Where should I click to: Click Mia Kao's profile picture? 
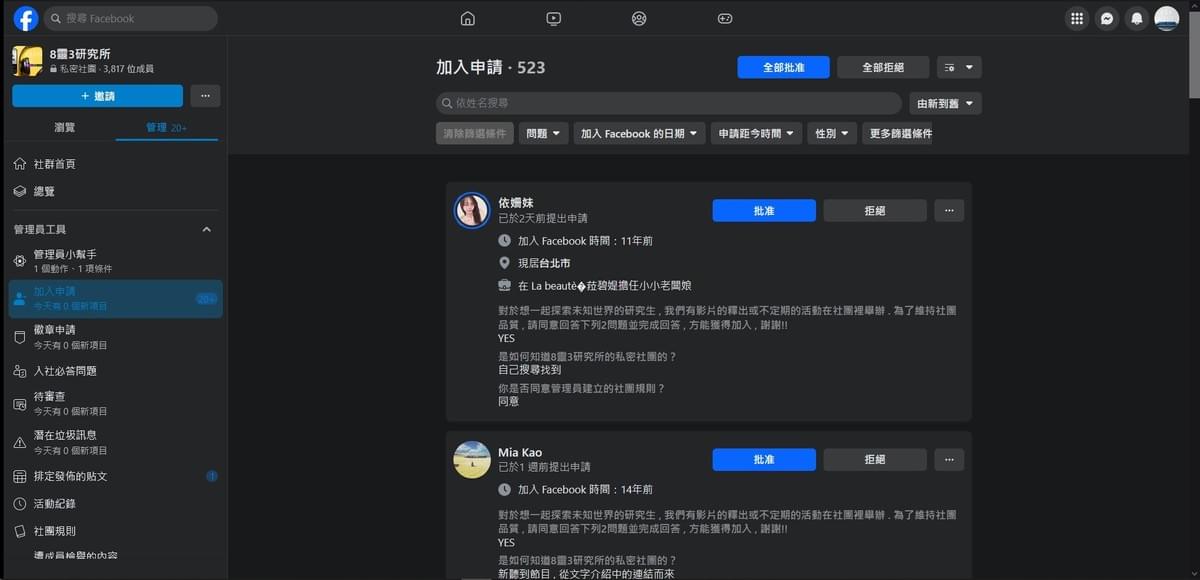pyautogui.click(x=472, y=459)
